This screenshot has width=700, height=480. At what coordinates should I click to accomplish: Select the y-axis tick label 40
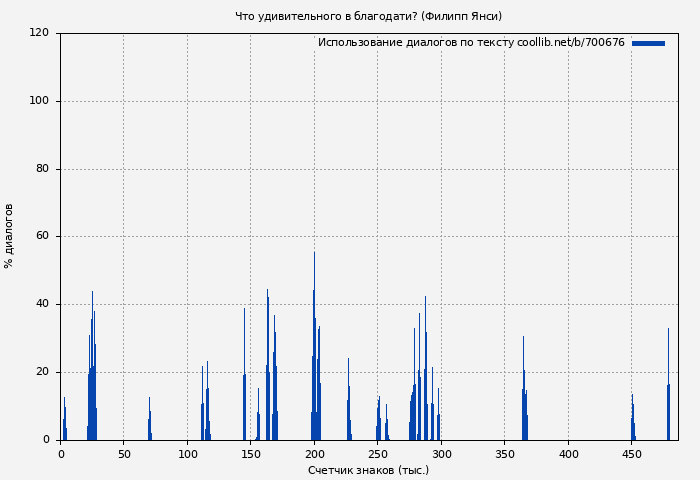42,304
